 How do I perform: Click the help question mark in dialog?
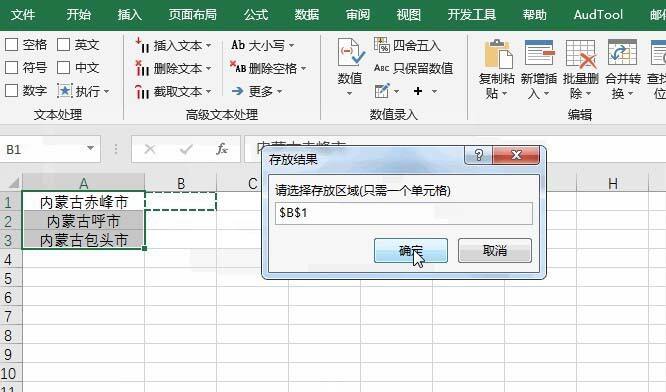point(479,155)
